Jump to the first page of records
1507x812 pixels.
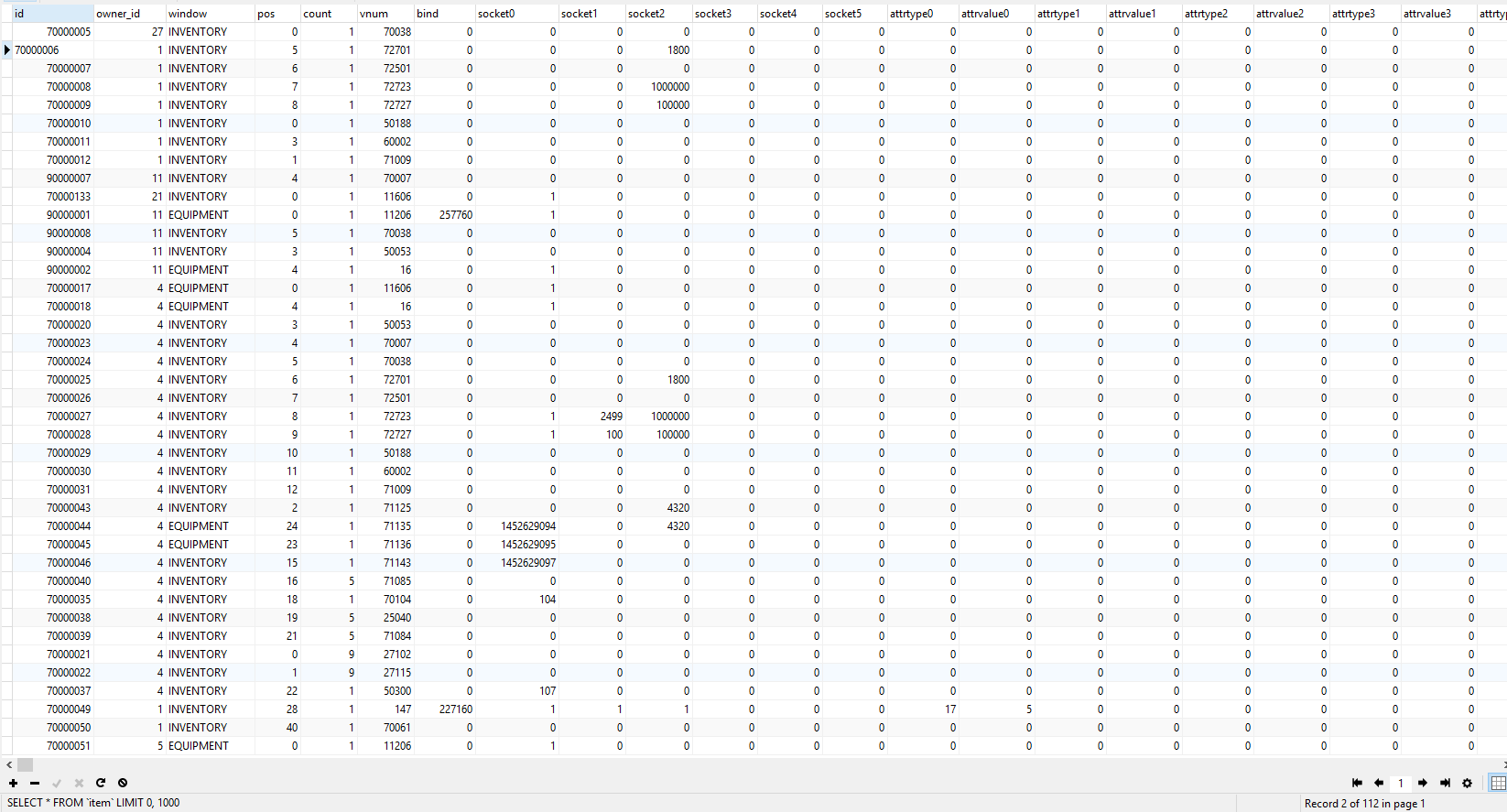[x=1357, y=783]
